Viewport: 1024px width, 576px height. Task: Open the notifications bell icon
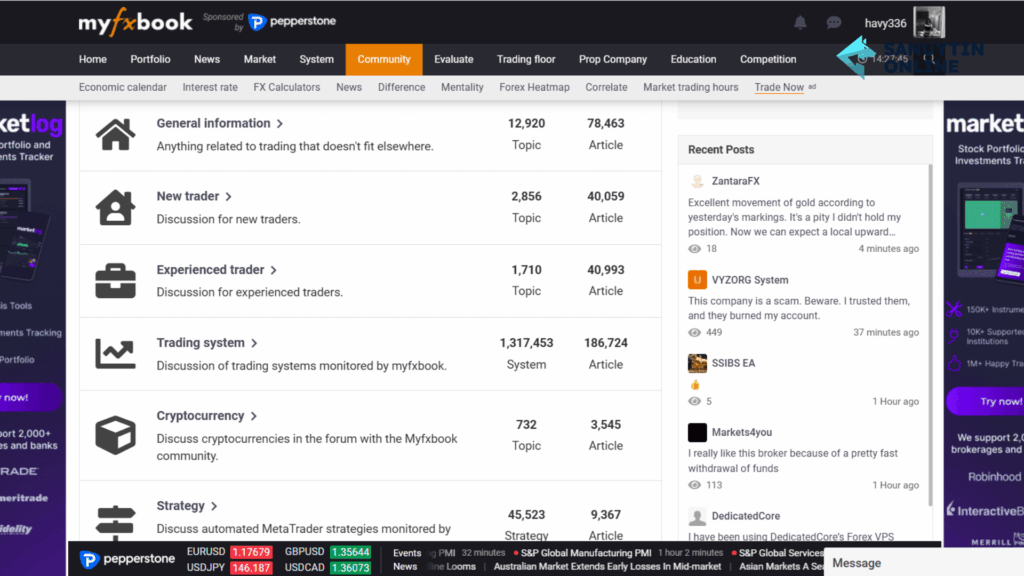[800, 23]
